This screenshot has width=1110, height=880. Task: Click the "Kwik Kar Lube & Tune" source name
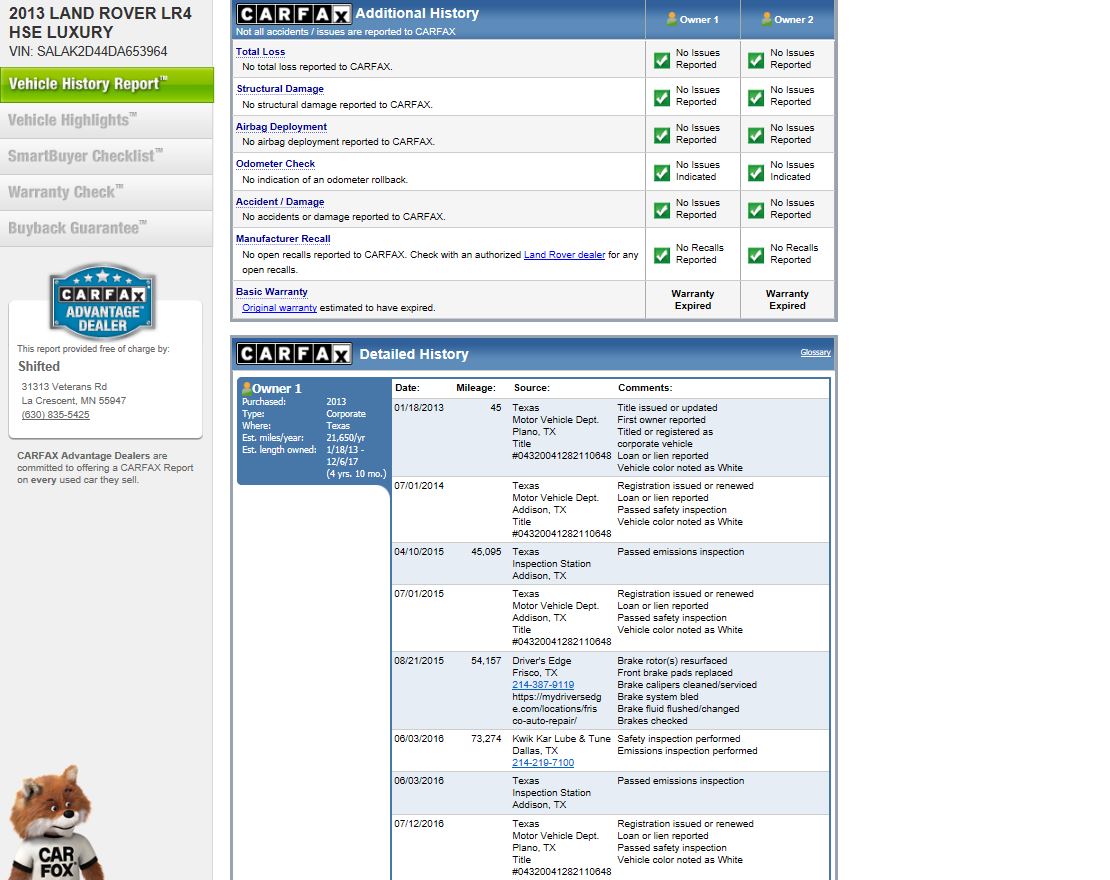[x=561, y=738]
